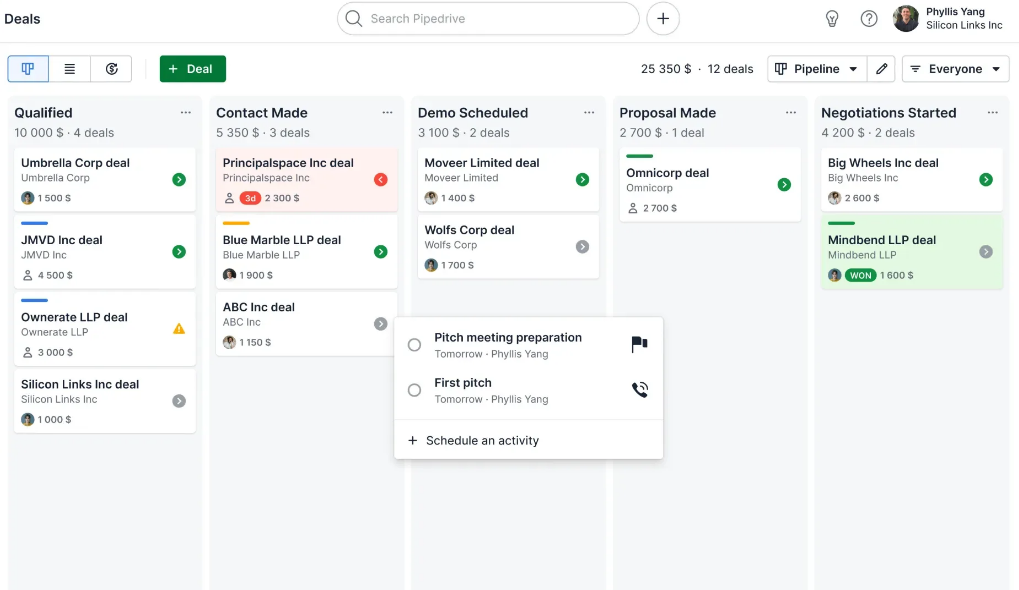Click the '25 350 $' pipeline total
1019x590 pixels.
point(666,69)
